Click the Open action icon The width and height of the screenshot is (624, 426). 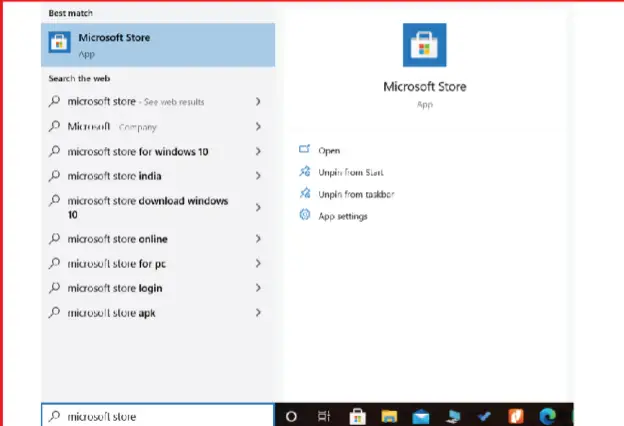[x=304, y=149]
